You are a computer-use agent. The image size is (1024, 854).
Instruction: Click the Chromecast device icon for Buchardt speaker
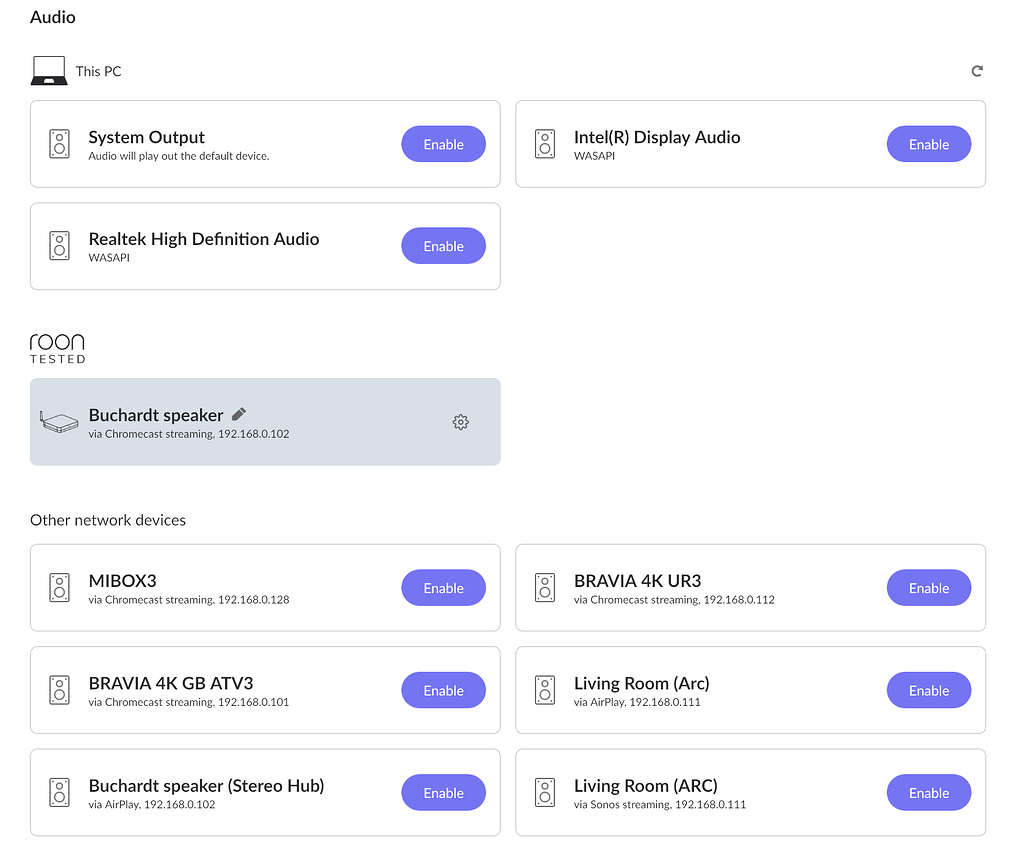[x=59, y=421]
